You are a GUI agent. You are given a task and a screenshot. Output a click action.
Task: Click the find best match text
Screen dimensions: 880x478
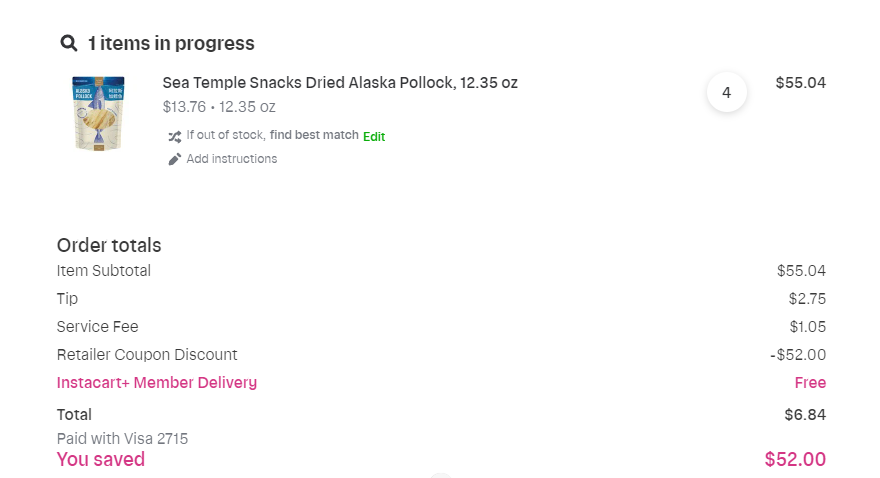(314, 135)
